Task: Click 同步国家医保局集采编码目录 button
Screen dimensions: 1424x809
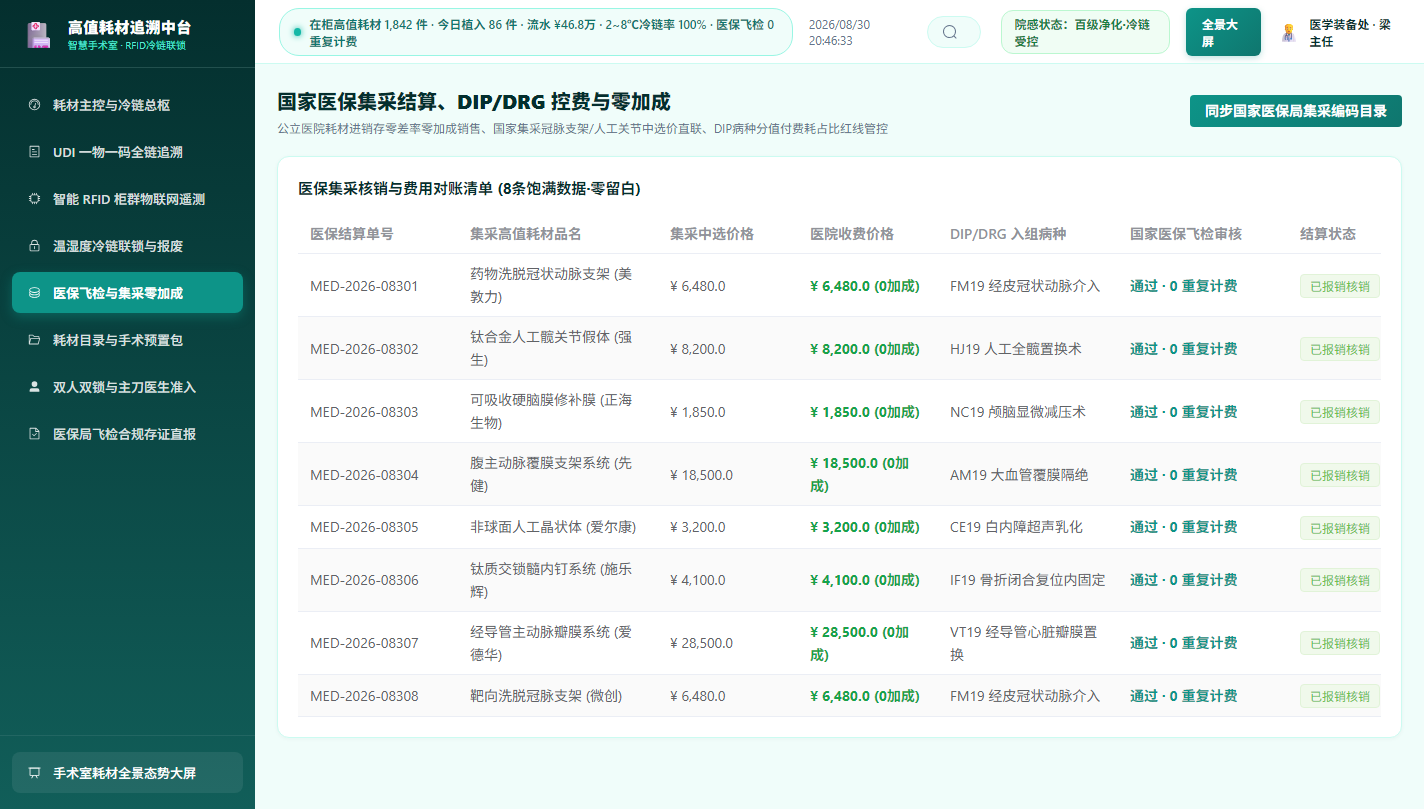Action: coord(1296,111)
